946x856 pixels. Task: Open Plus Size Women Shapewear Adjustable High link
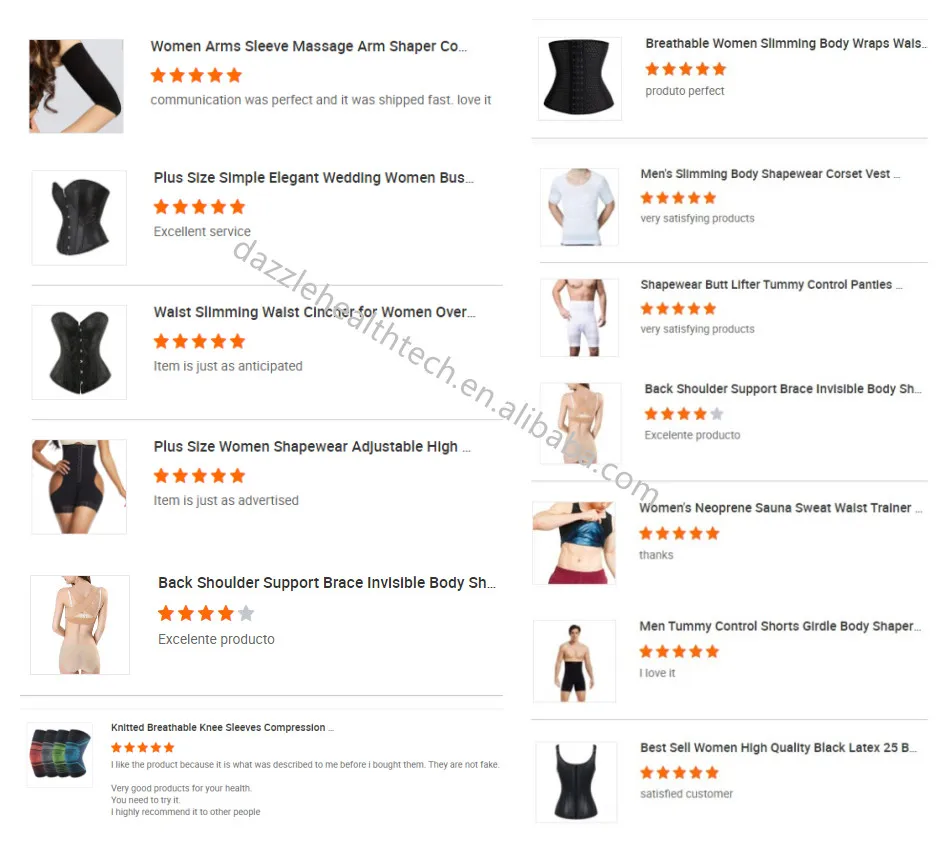[x=311, y=446]
